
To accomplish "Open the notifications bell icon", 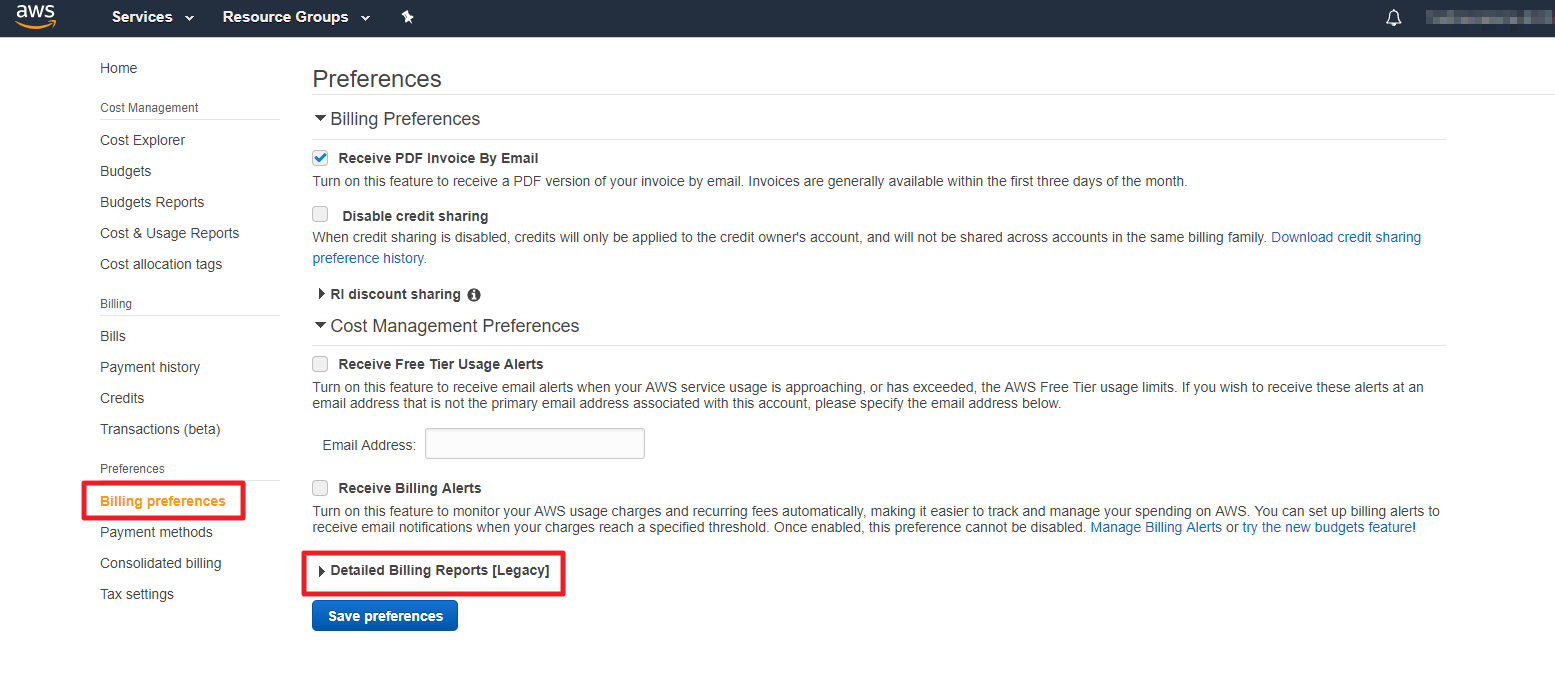I will coord(1393,18).
